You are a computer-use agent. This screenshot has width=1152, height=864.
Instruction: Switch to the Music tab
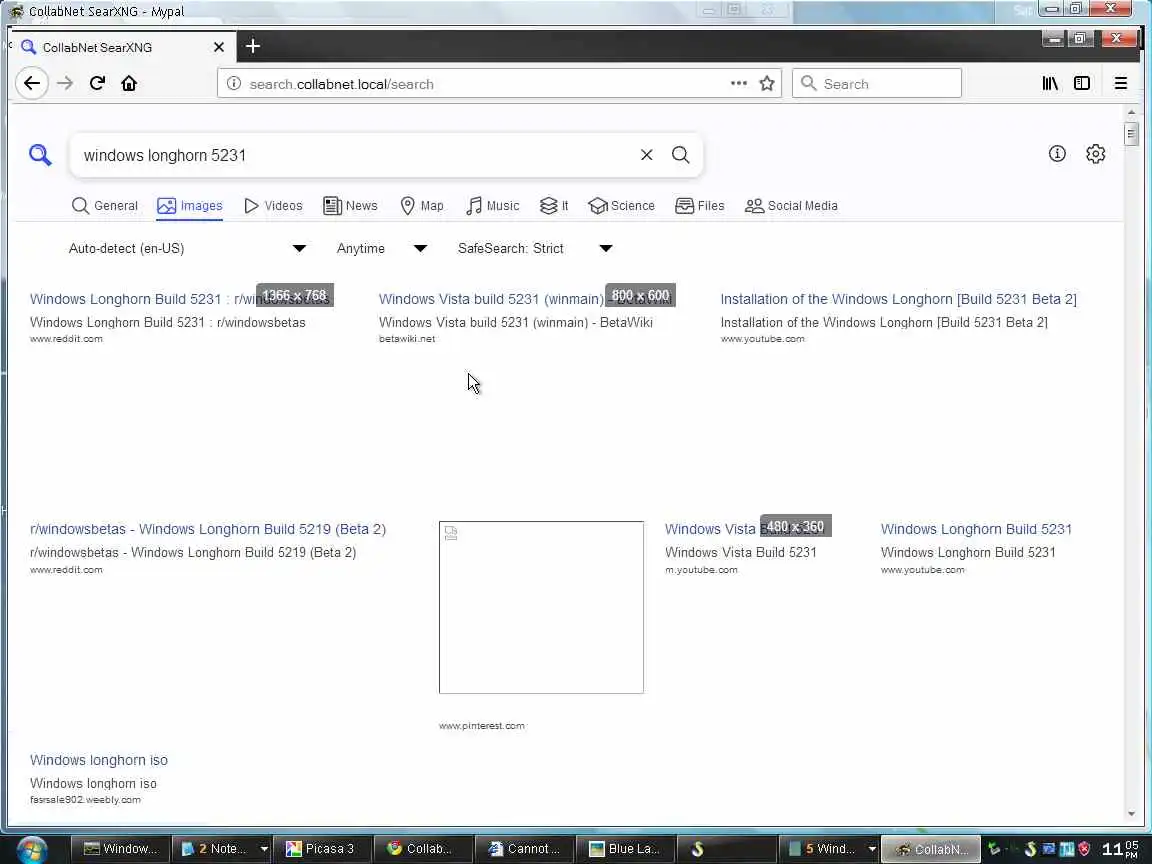click(x=493, y=206)
